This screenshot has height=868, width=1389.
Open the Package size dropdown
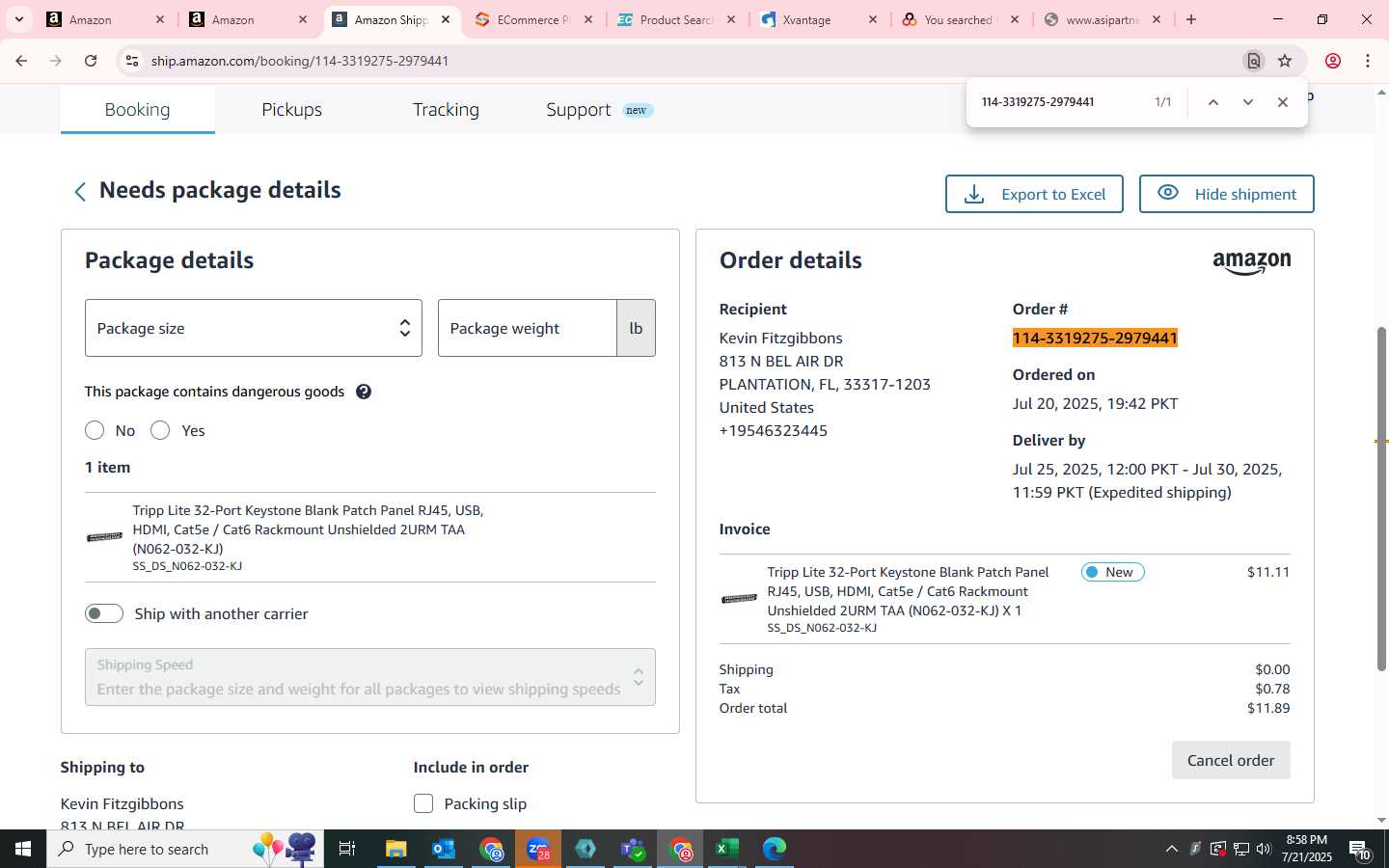click(254, 328)
